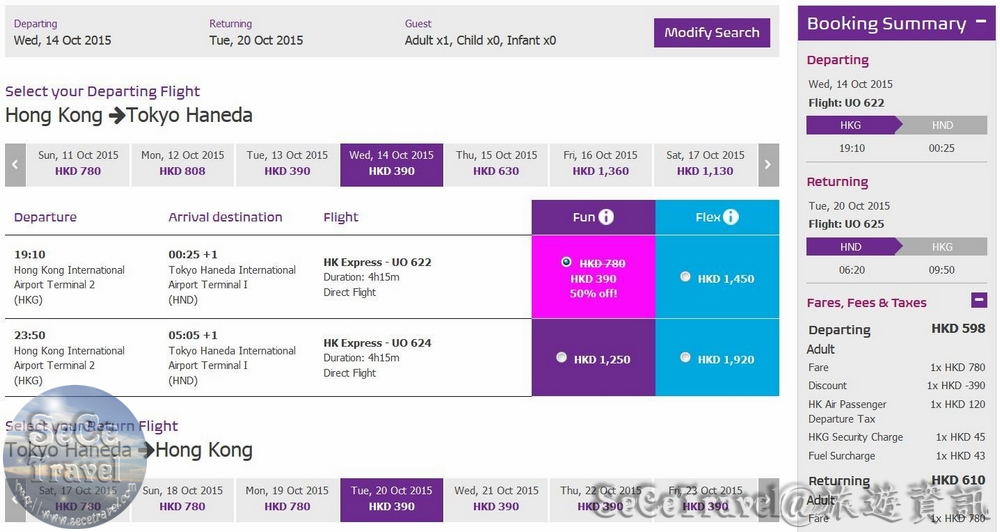Viewport: 1000px width, 532px height.
Task: Select Fun fare HKD 1,250 for UO 624
Action: tap(561, 357)
